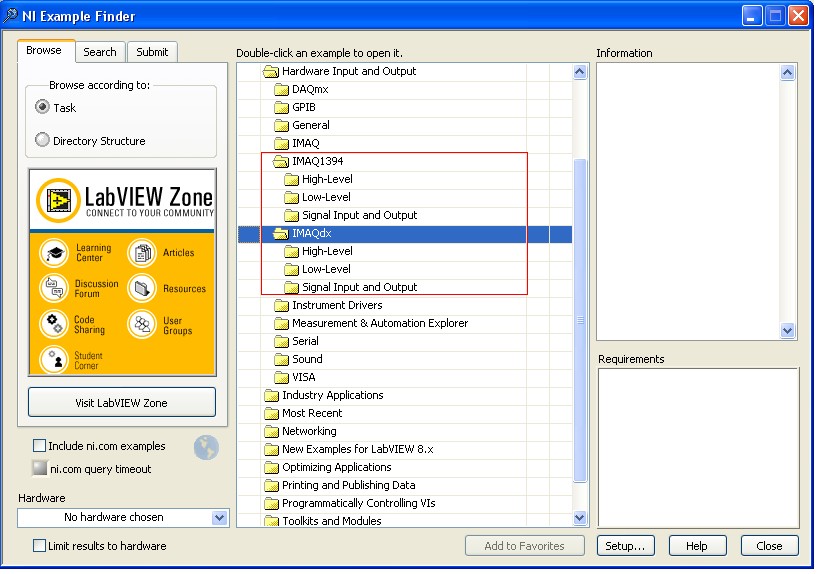The image size is (826, 574).
Task: Click the globe icon beside ni.com examples
Action: pyautogui.click(x=206, y=448)
